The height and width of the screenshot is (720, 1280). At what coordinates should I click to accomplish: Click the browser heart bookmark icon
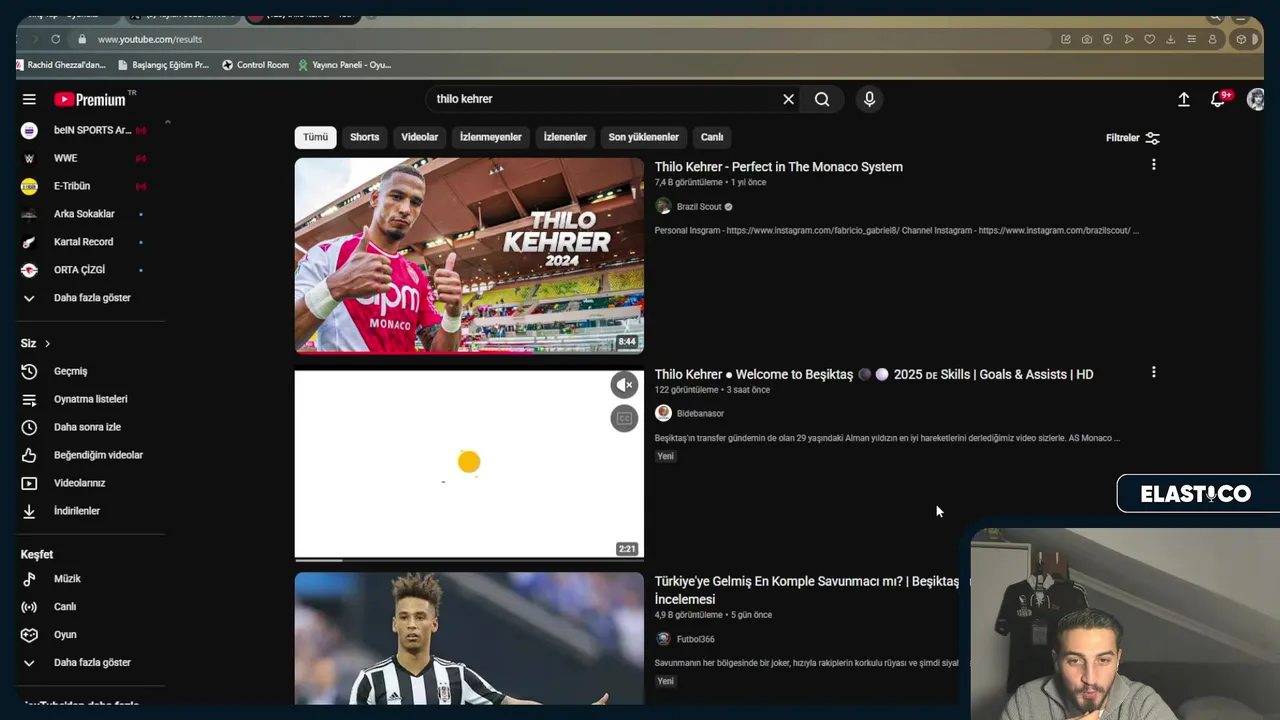(x=1150, y=39)
